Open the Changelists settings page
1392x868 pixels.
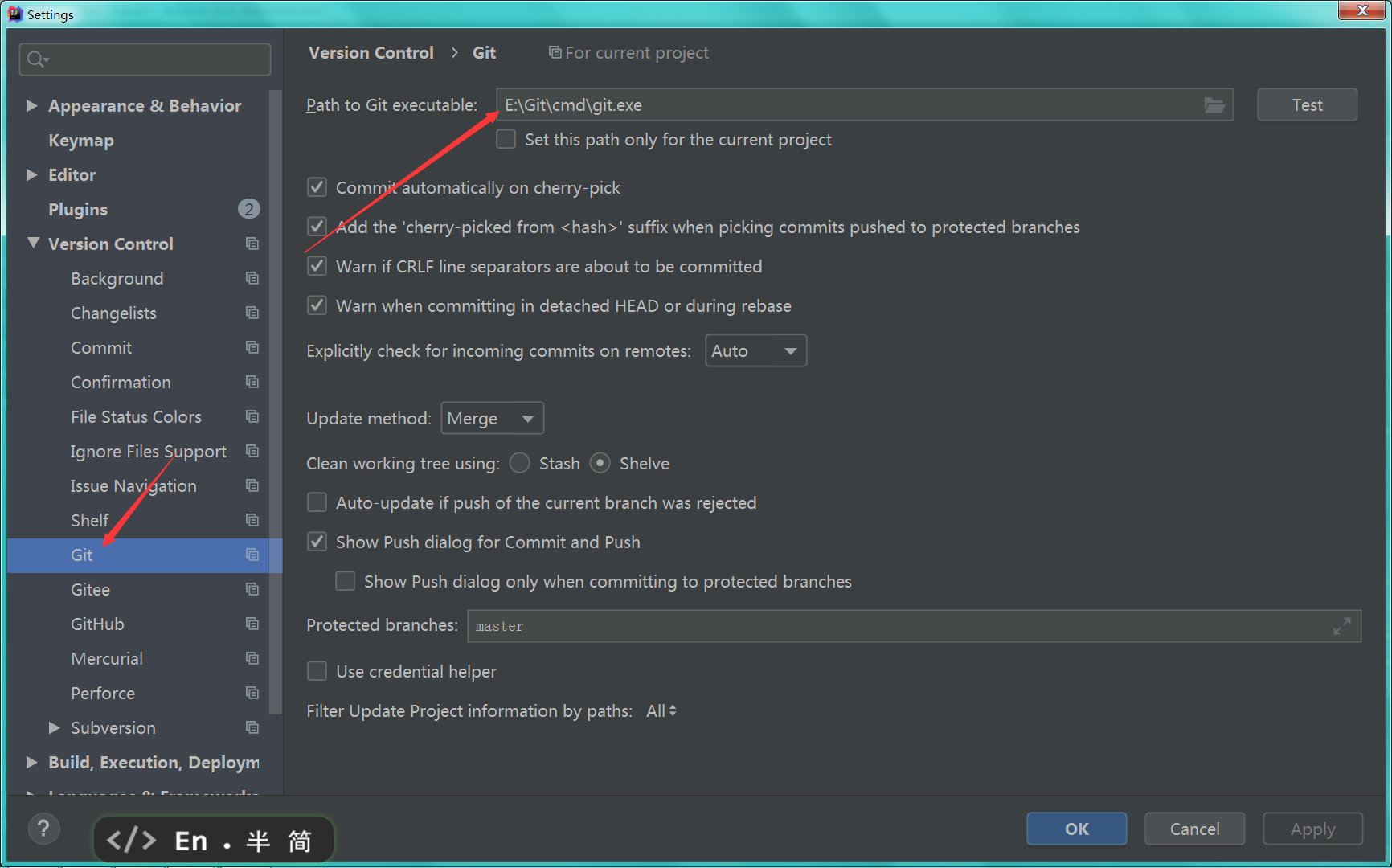click(x=113, y=313)
